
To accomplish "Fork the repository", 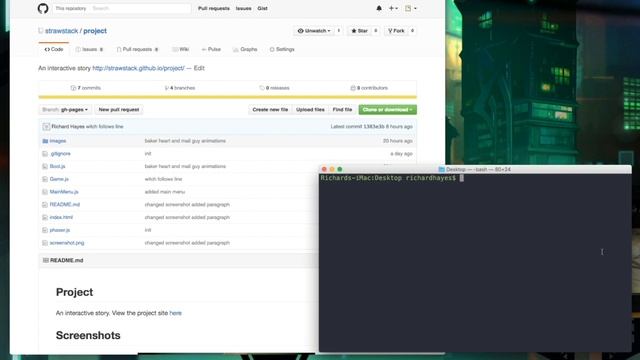I will (x=396, y=31).
